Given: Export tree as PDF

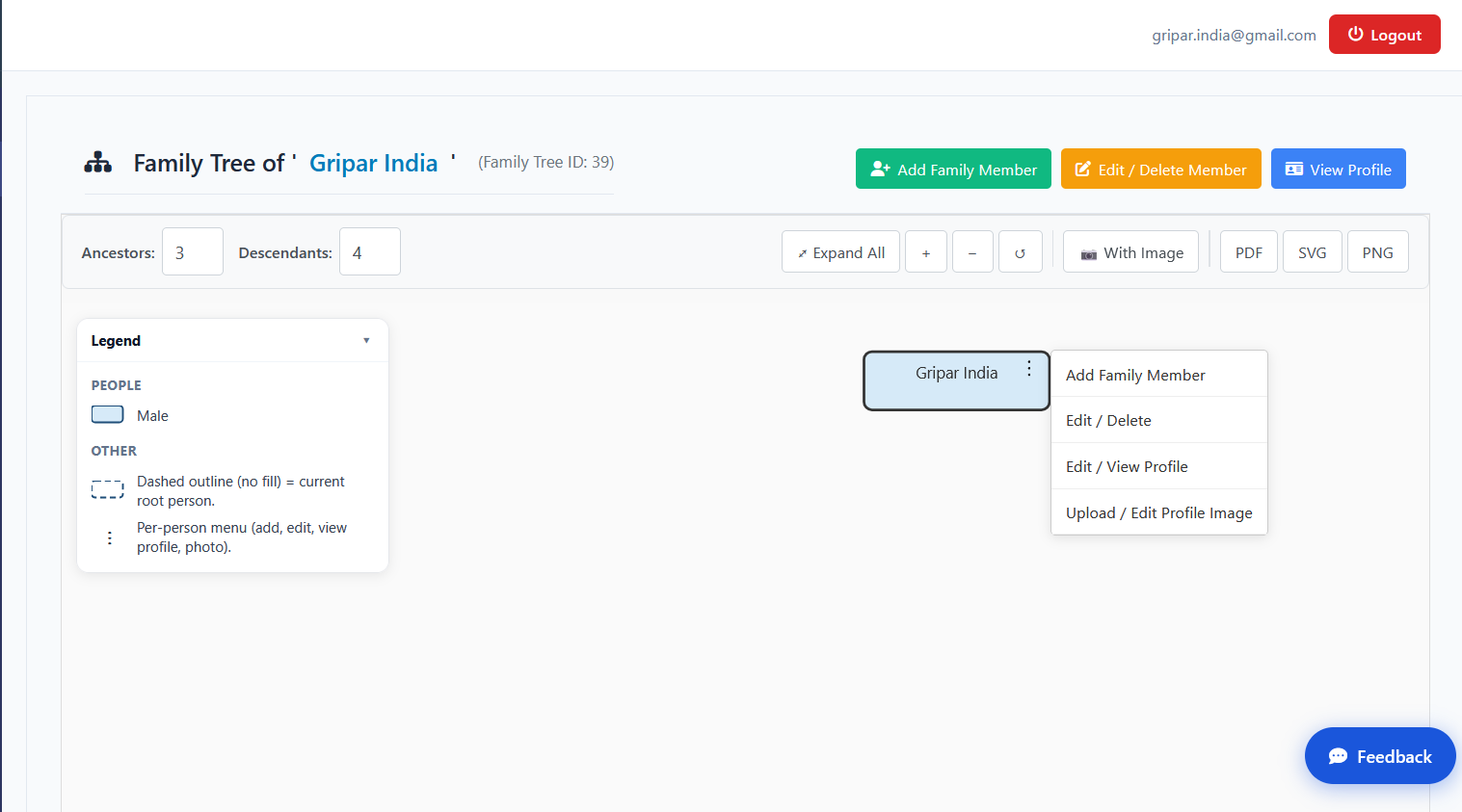Looking at the screenshot, I should 1249,252.
